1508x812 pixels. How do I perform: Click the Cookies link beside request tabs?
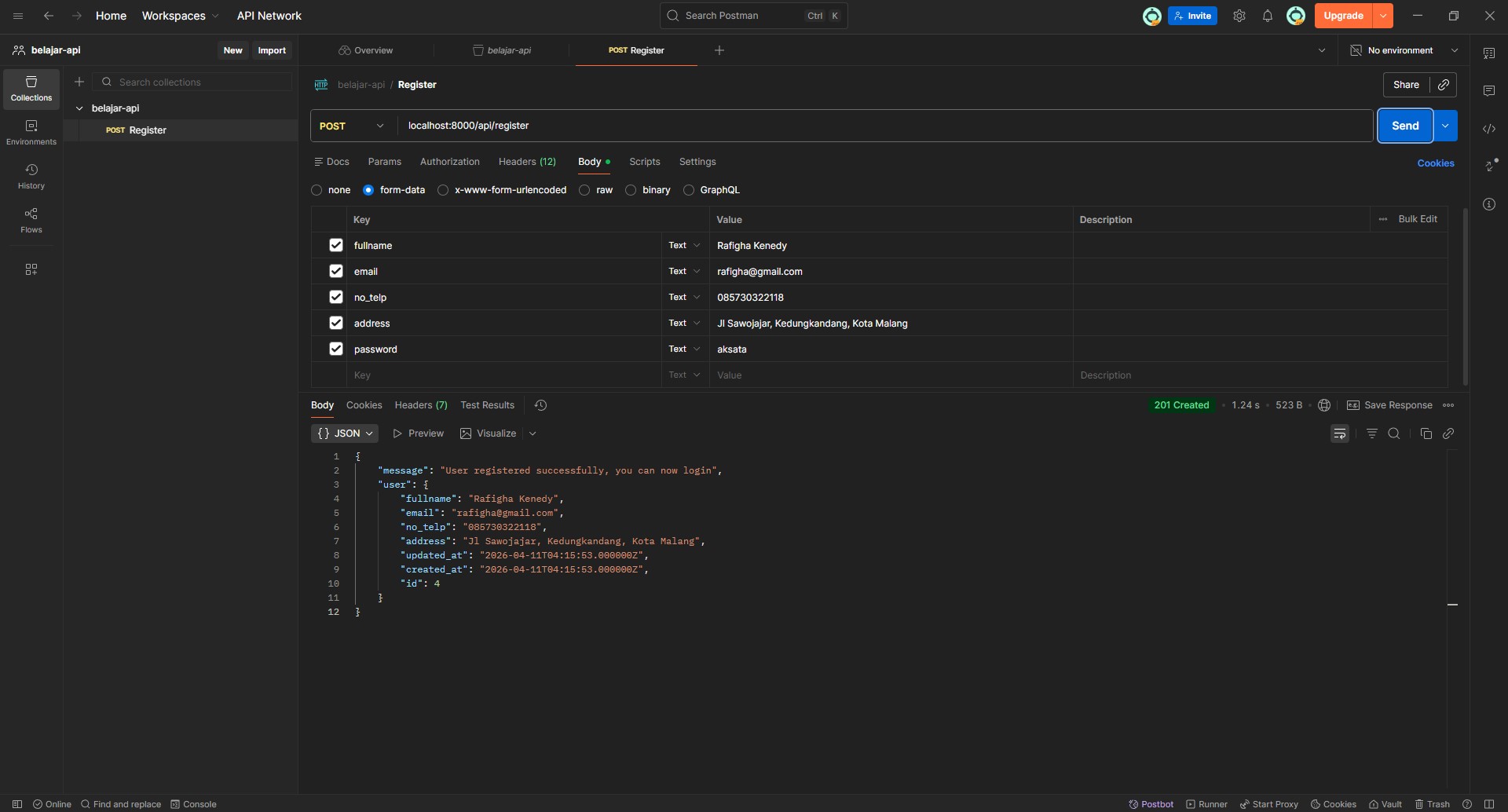(1435, 163)
